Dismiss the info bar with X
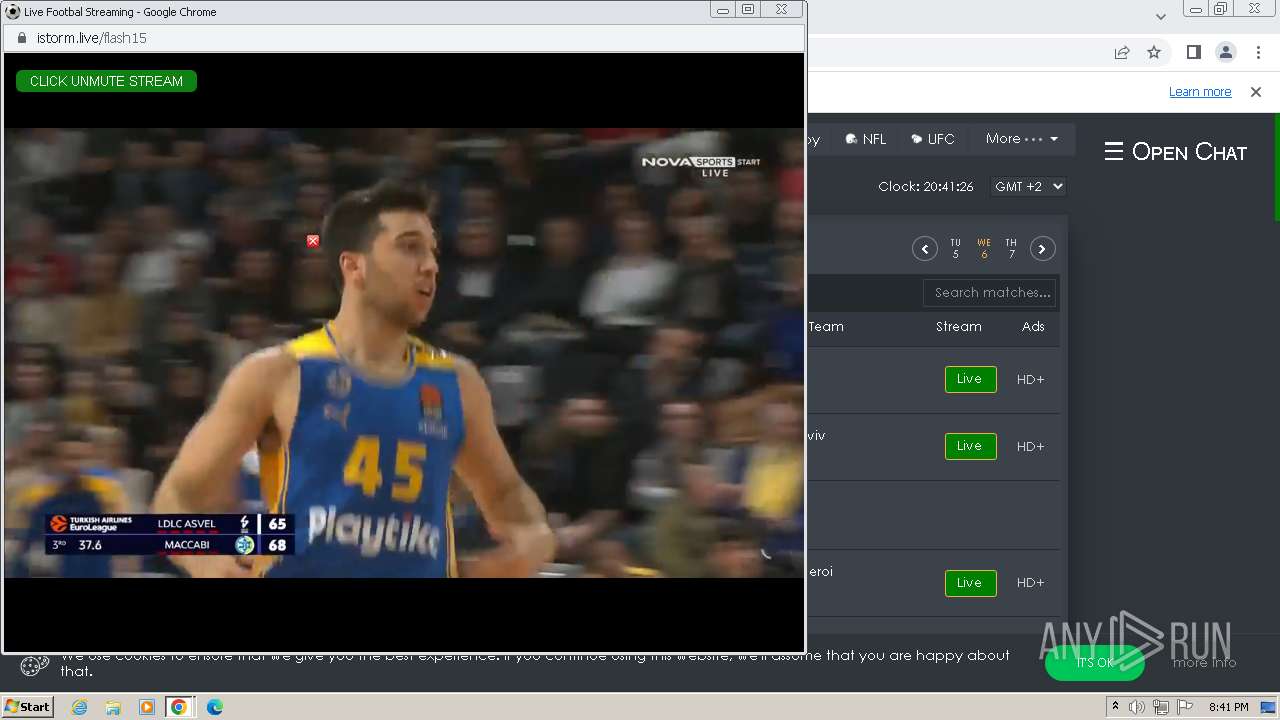 (1256, 92)
